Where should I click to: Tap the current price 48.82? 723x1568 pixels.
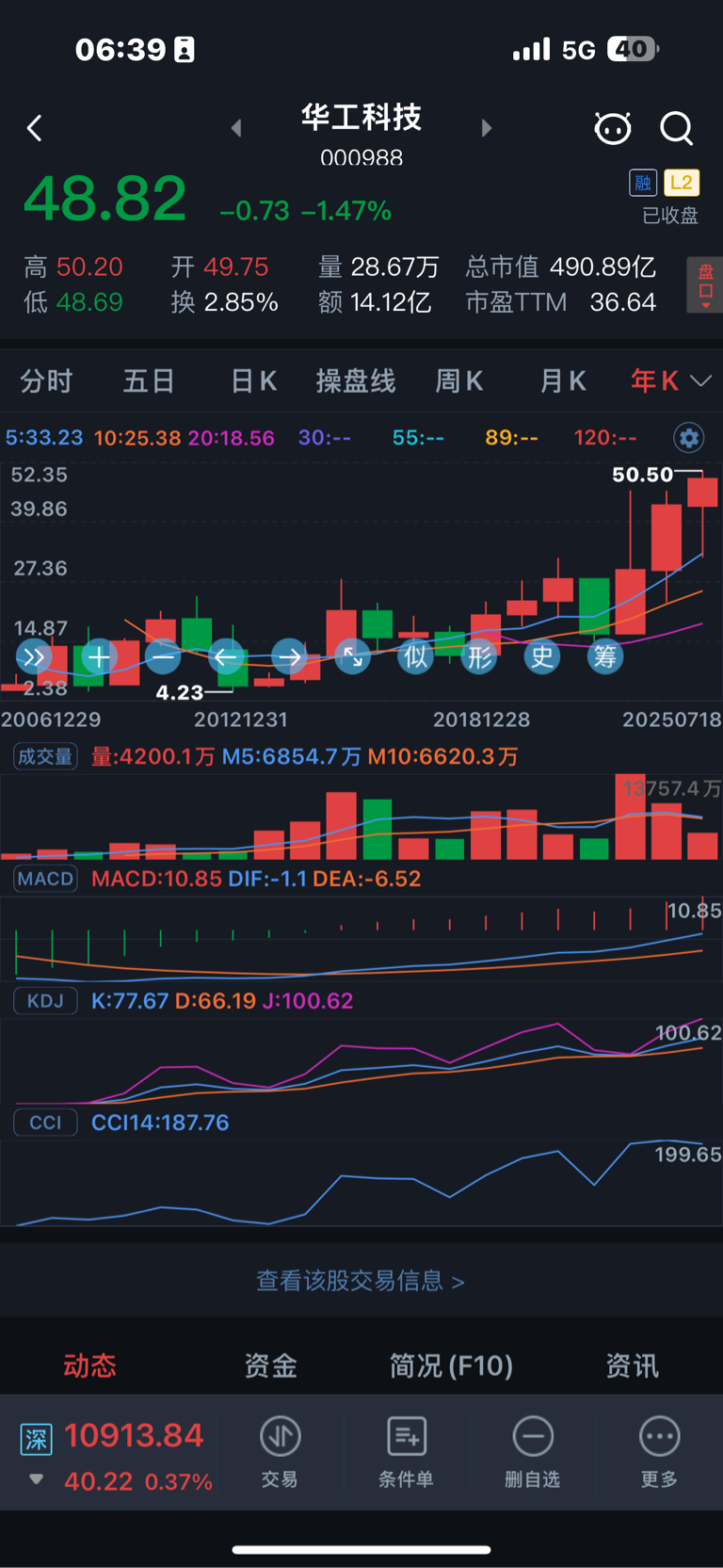pos(104,199)
